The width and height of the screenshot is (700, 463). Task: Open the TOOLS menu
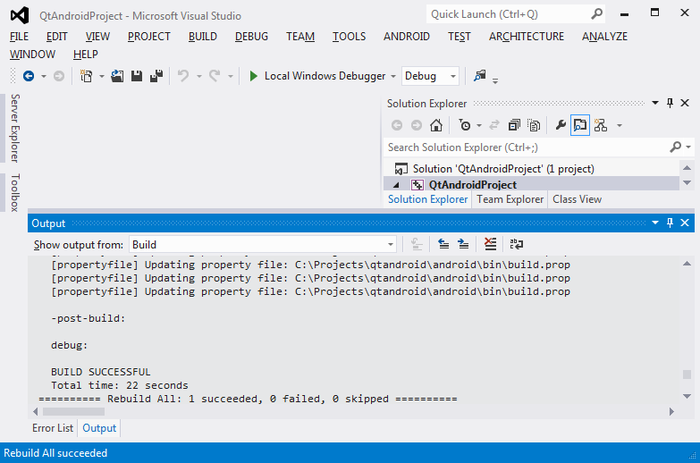[x=349, y=37]
